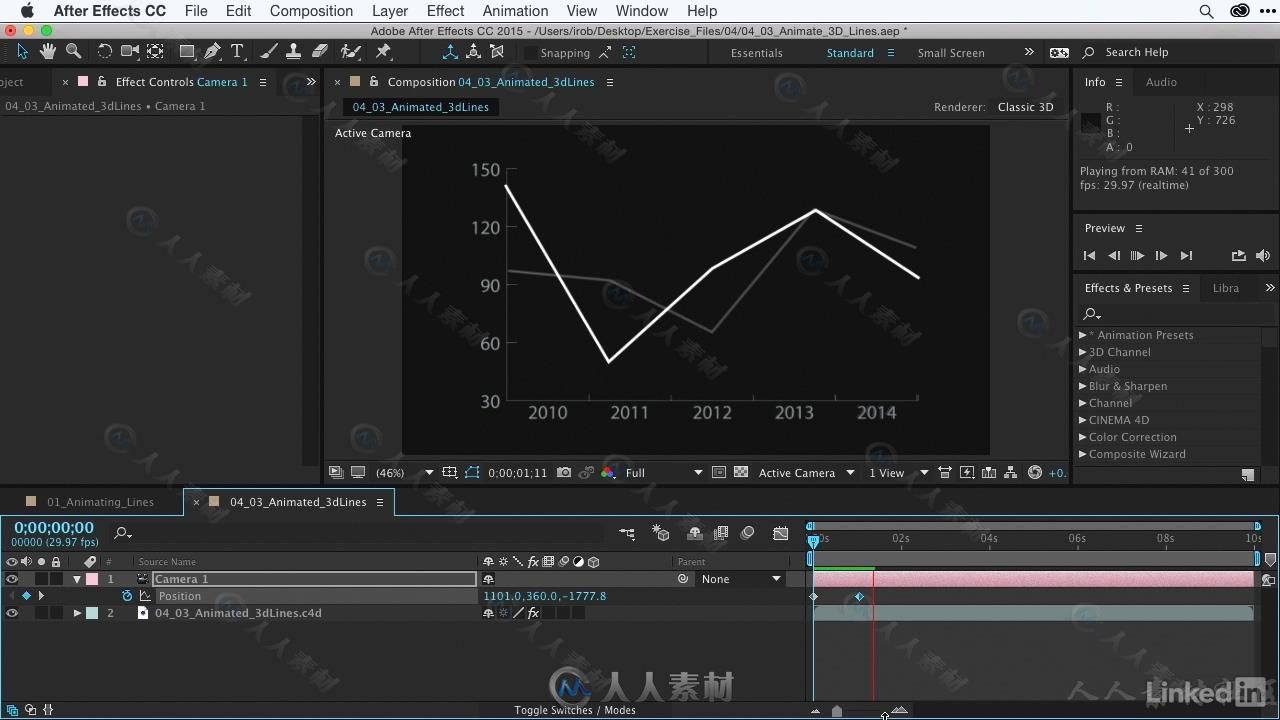Viewport: 1280px width, 720px height.
Task: Click the Position value 1101.0,360.0,-1777.8
Action: pyautogui.click(x=545, y=596)
